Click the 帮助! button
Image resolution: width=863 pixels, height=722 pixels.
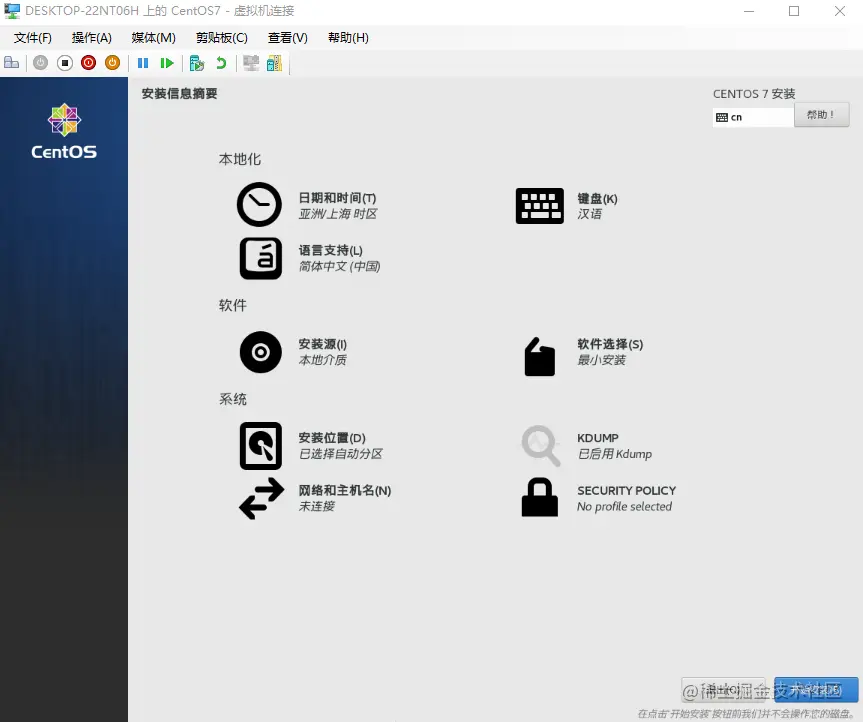820,114
